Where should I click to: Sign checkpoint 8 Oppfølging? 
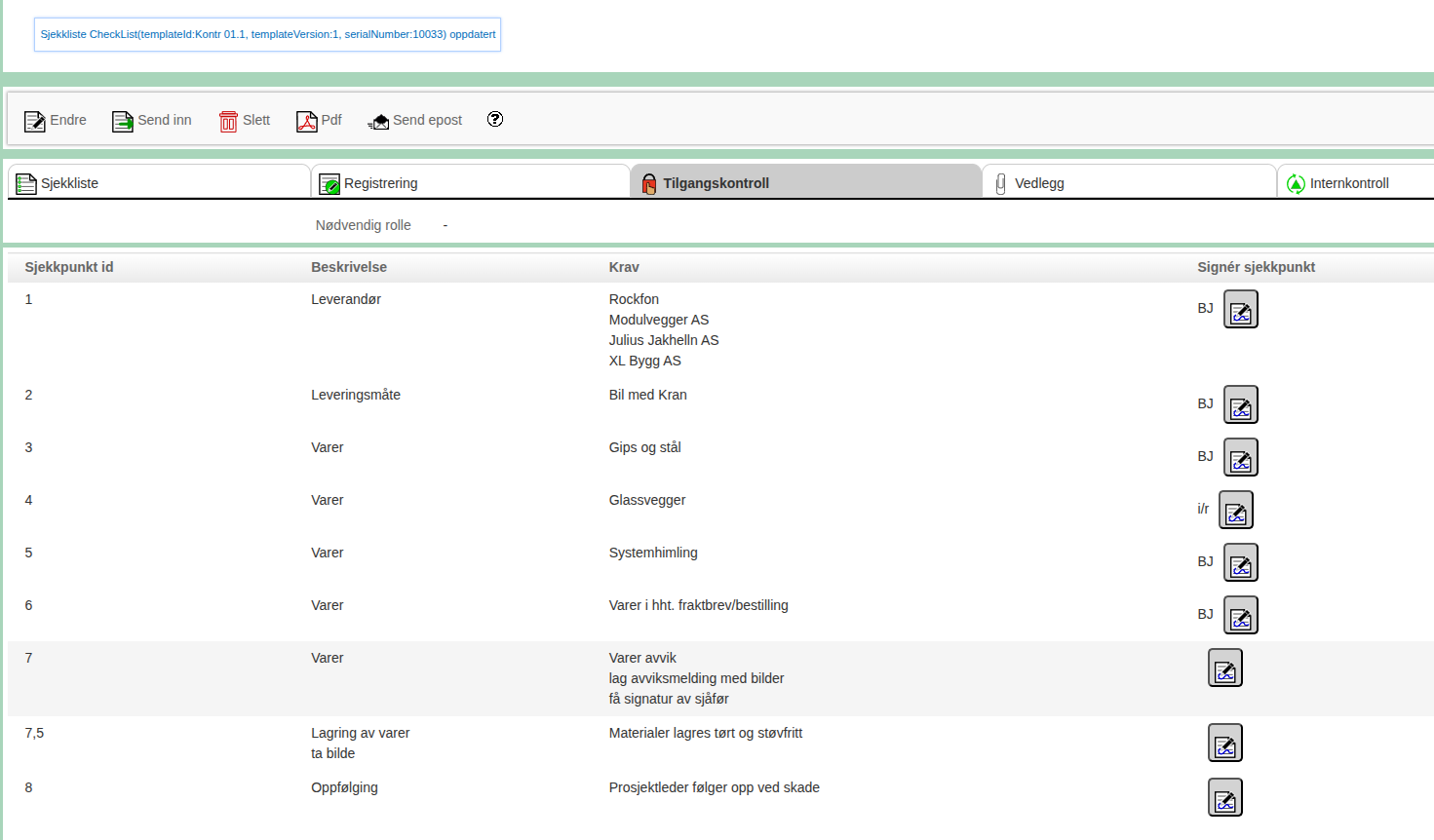(1224, 796)
